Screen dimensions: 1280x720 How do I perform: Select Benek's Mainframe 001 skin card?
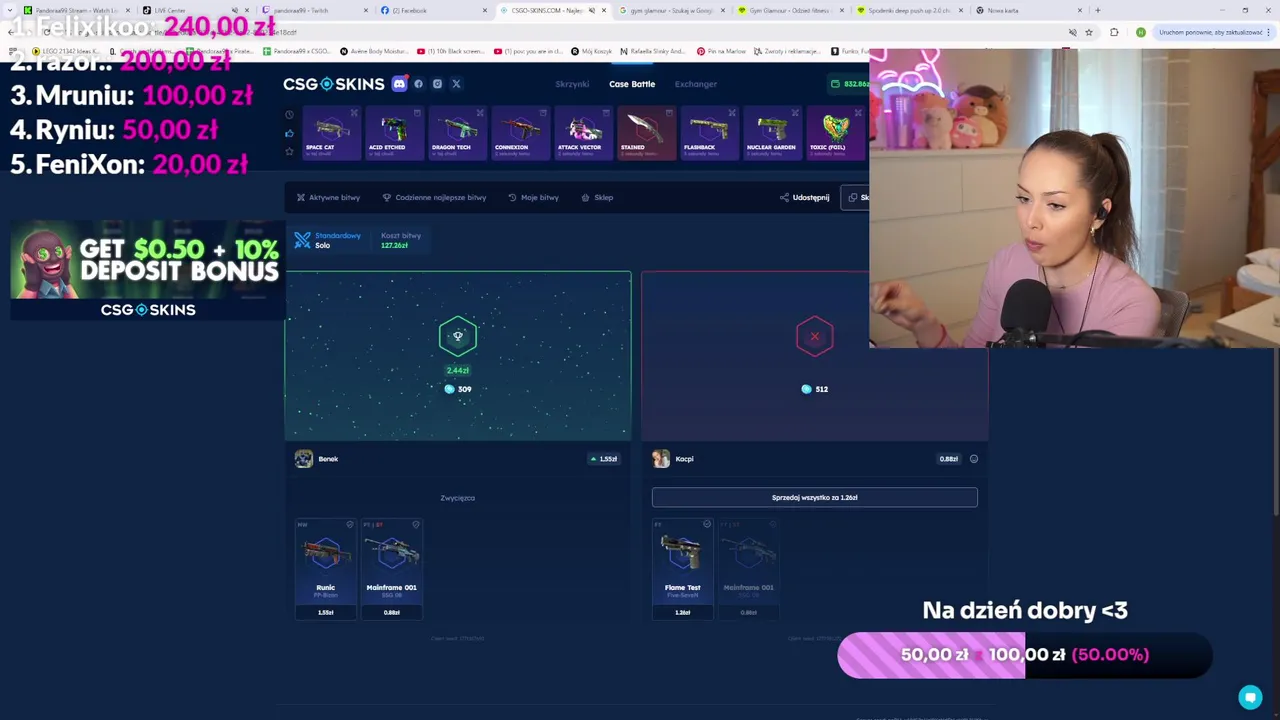[391, 568]
